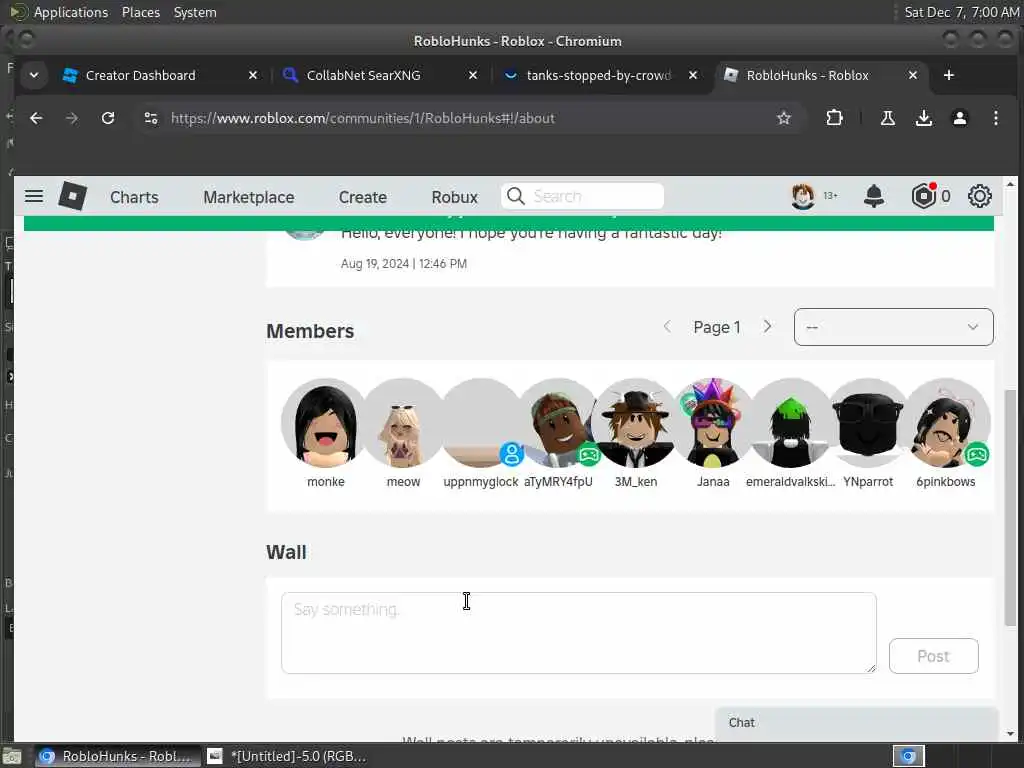Open member Janaa's avatar

(x=713, y=423)
